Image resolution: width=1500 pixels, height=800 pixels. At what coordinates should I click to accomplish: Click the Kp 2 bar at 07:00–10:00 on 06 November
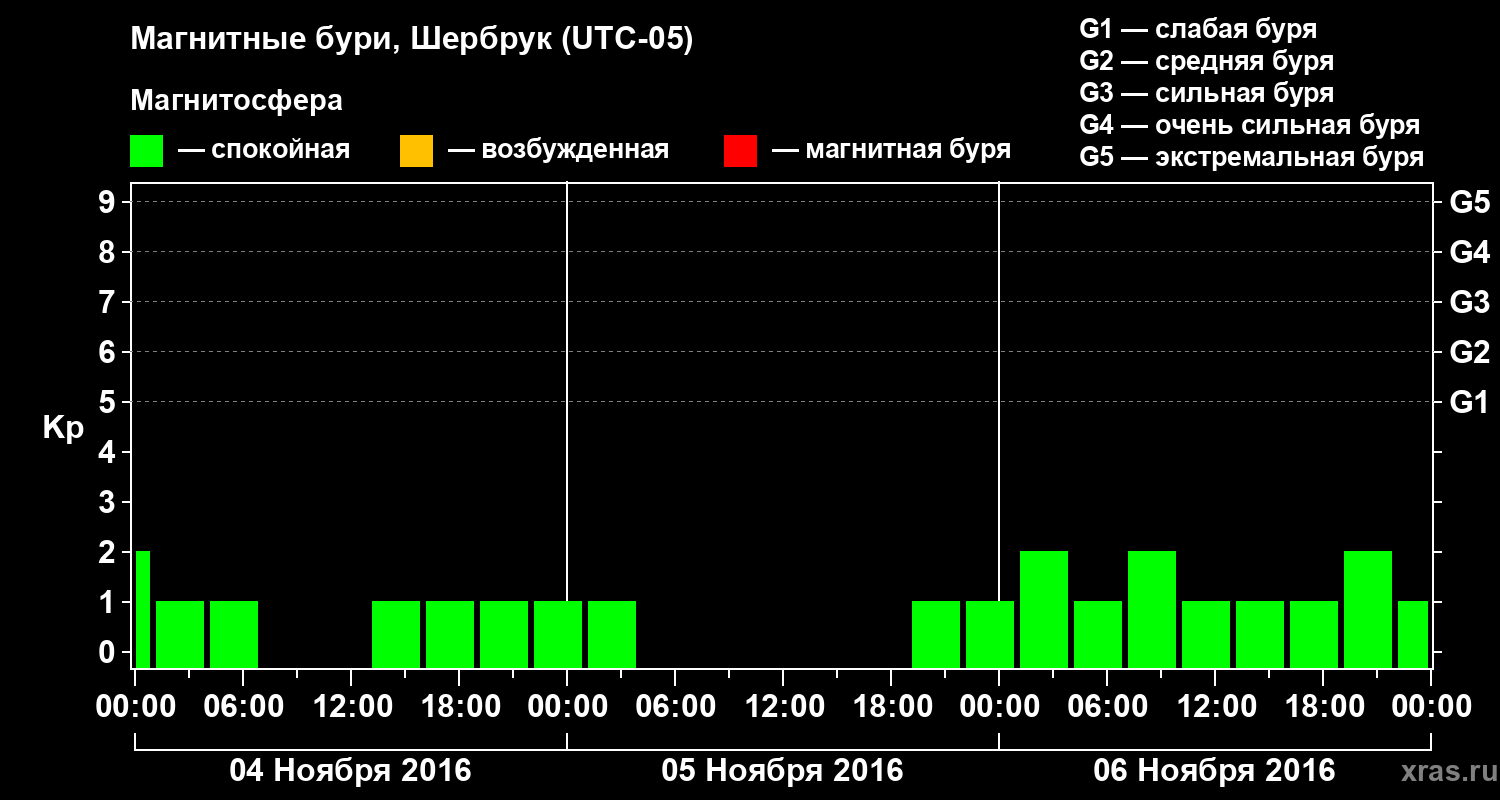click(x=1152, y=609)
